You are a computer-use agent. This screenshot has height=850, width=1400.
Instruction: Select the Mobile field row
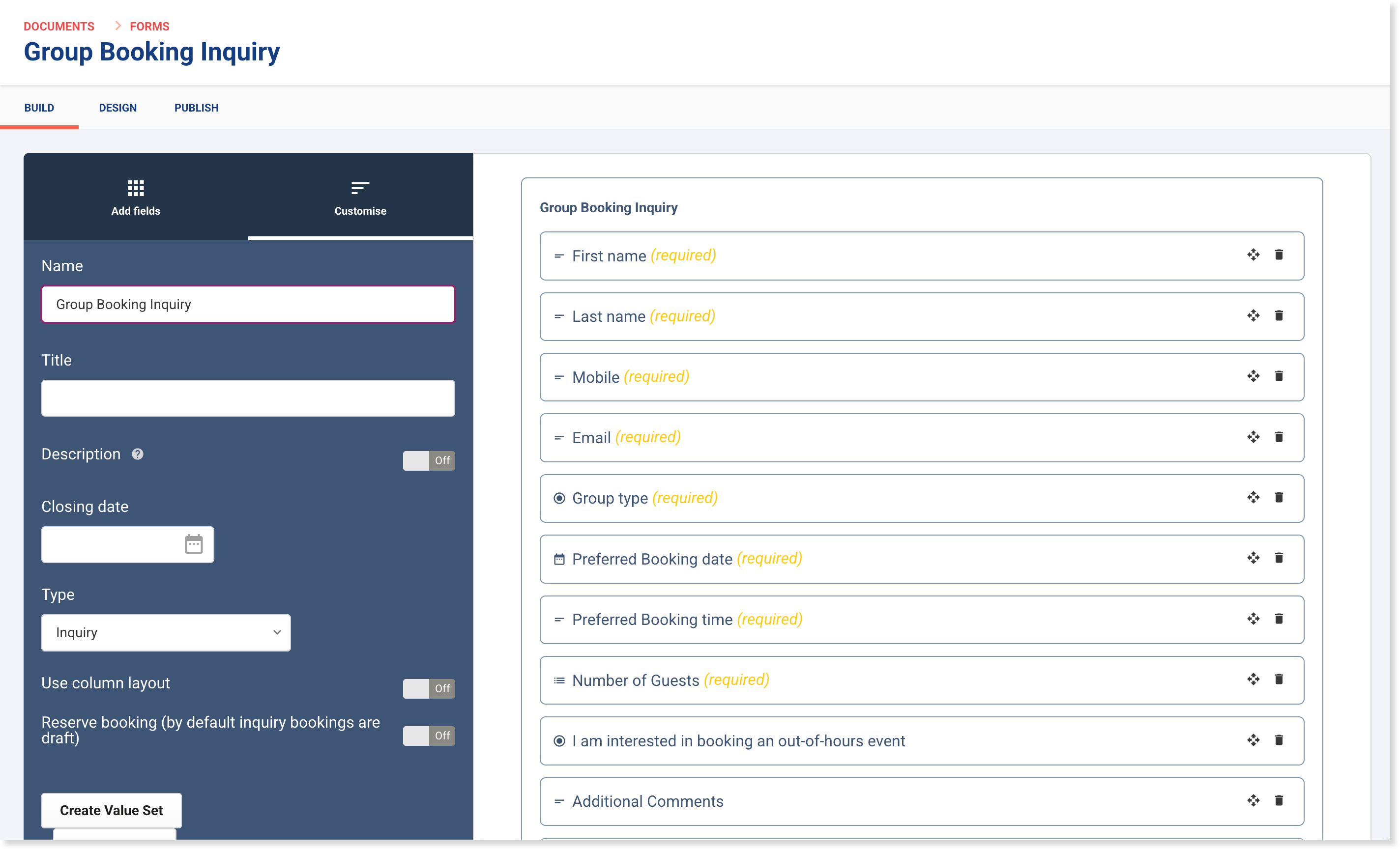tap(922, 377)
